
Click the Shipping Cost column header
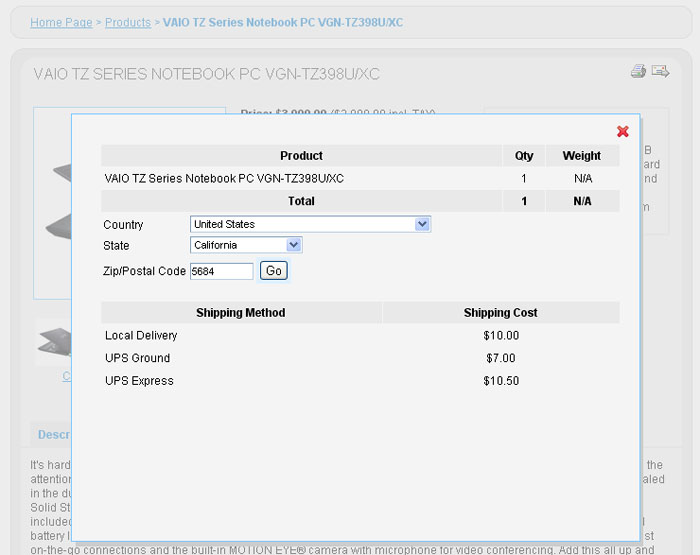click(x=501, y=313)
